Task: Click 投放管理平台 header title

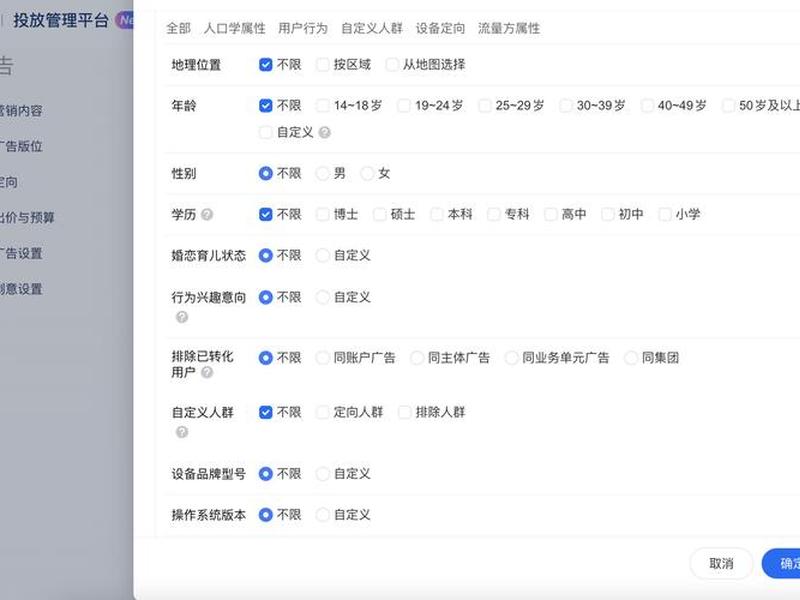Action: pyautogui.click(x=61, y=20)
